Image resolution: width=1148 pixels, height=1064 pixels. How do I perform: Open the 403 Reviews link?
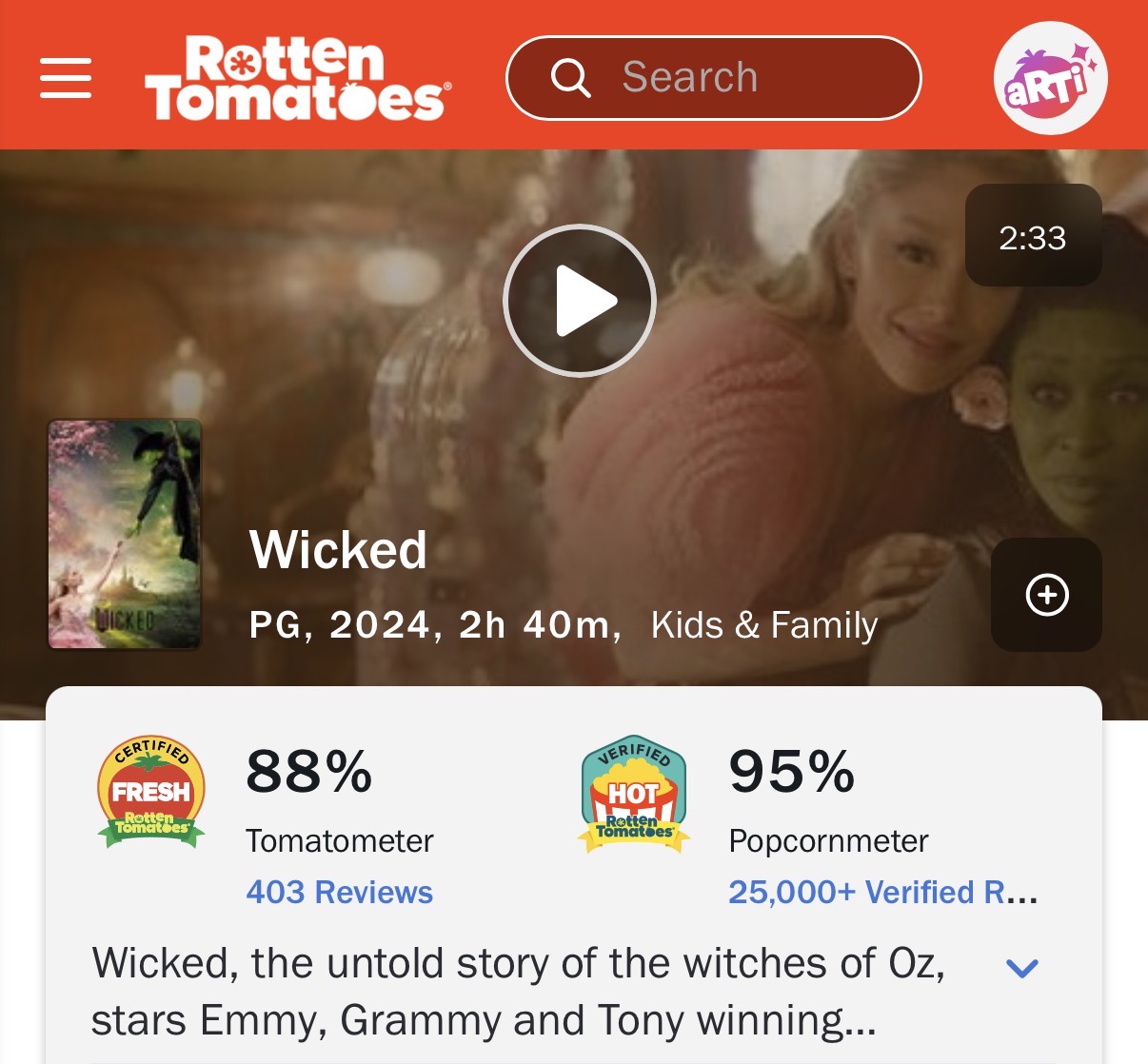(x=340, y=892)
